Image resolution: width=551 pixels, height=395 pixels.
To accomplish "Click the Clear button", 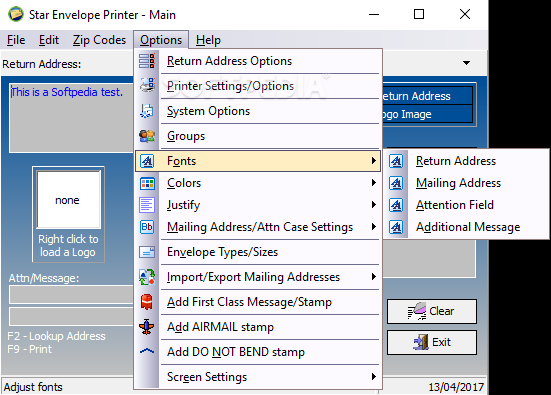I will (432, 311).
